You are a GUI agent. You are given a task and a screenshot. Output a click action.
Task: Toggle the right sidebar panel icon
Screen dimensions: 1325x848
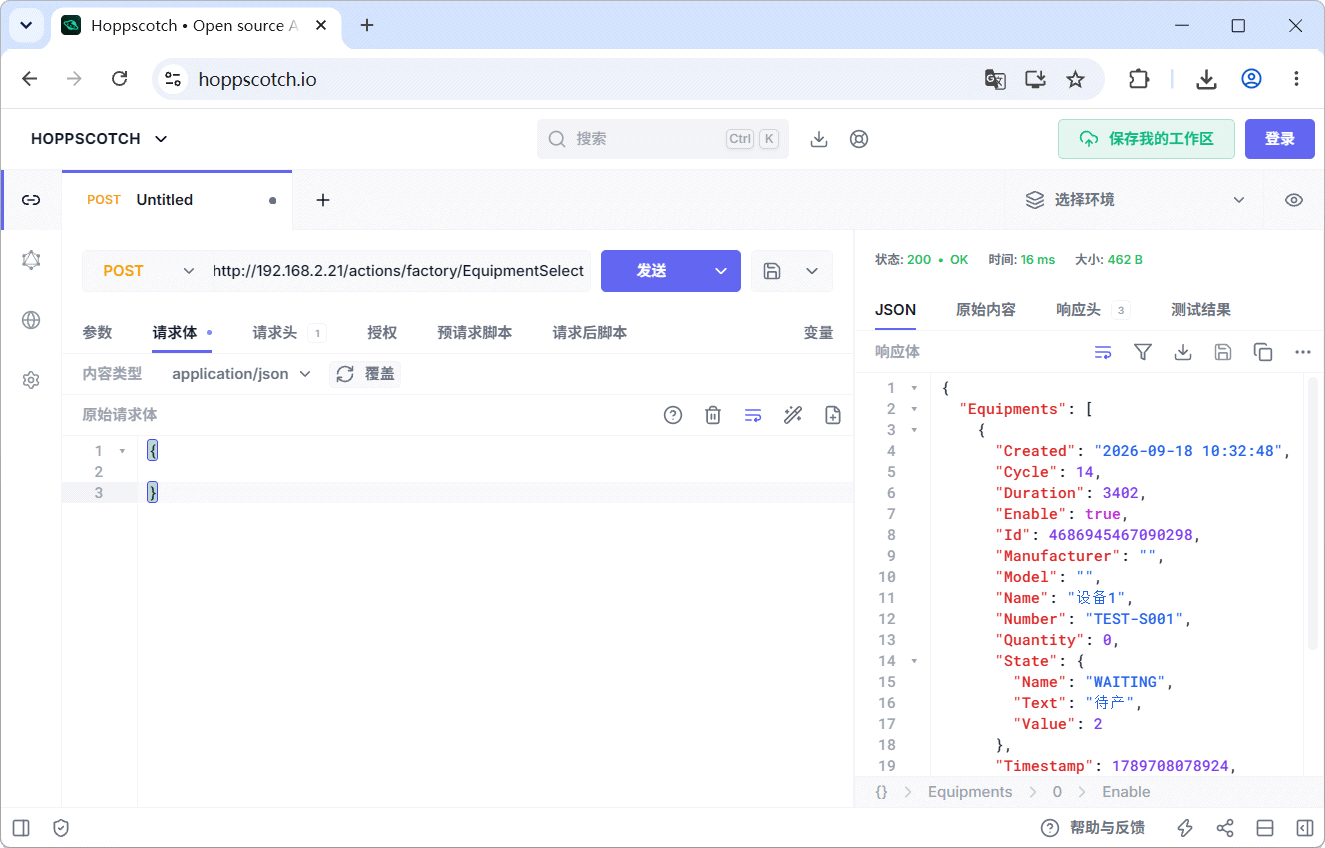[1305, 828]
